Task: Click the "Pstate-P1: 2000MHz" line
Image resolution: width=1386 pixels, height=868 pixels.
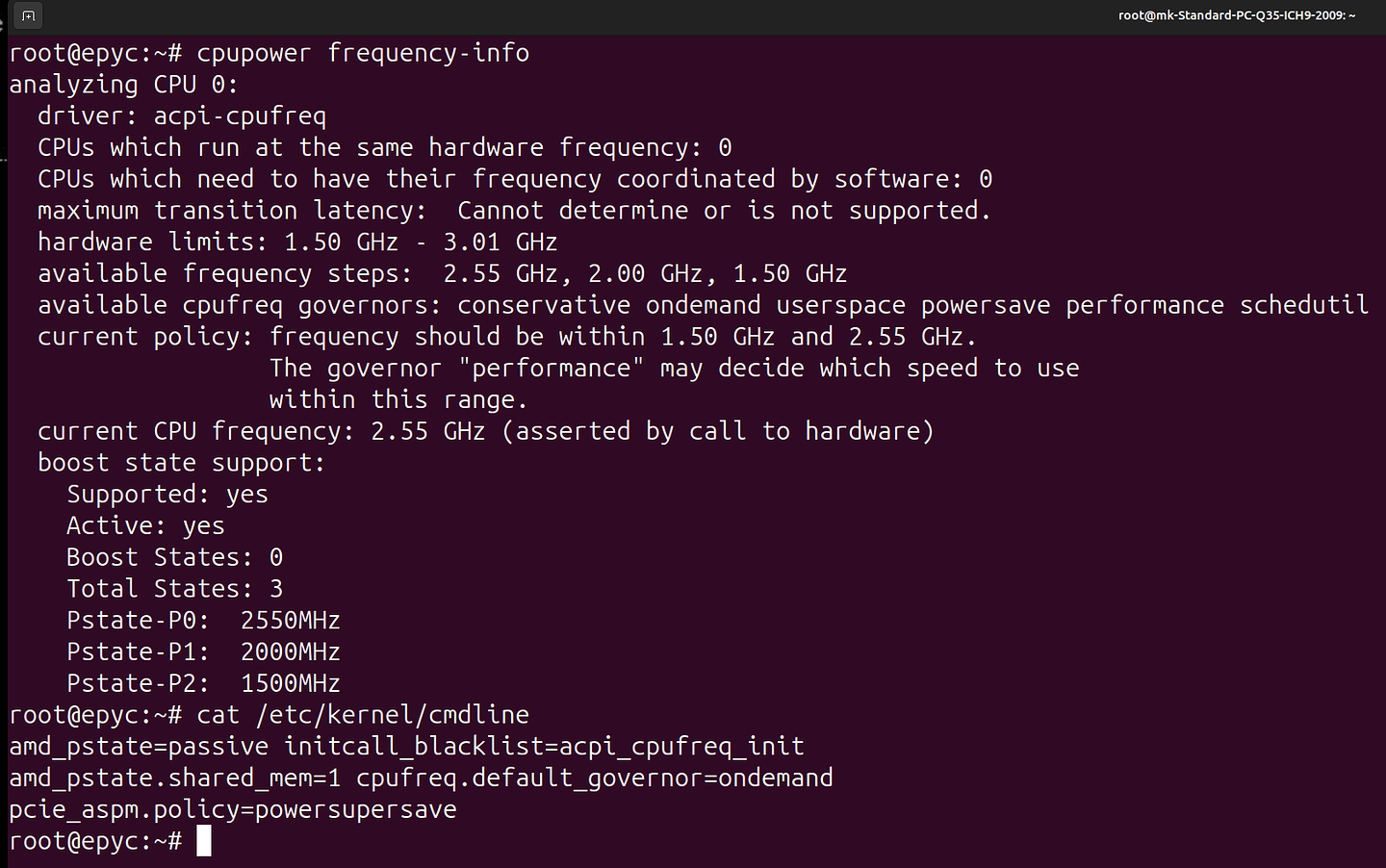Action: [x=203, y=652]
